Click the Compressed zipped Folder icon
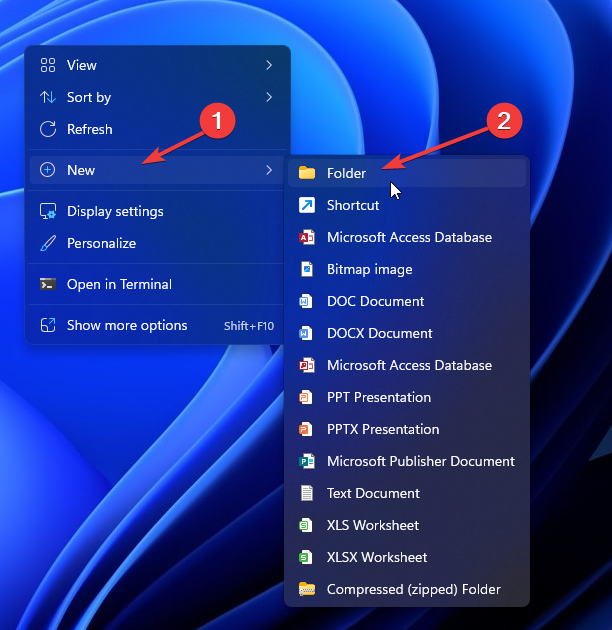 click(x=307, y=589)
